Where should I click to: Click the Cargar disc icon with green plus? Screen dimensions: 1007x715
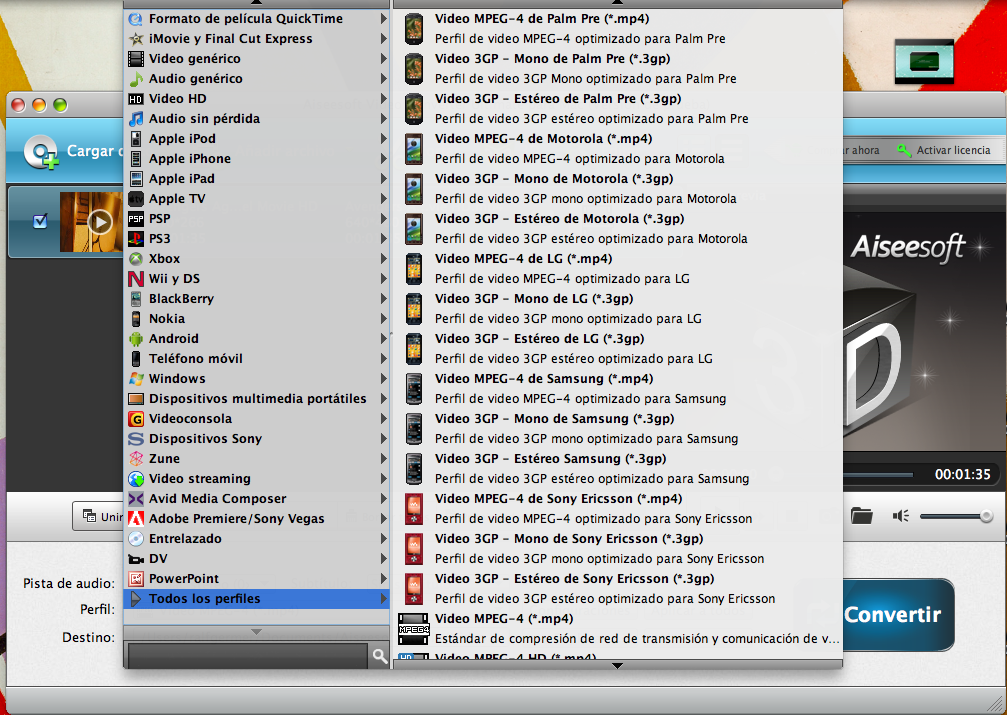[42, 152]
